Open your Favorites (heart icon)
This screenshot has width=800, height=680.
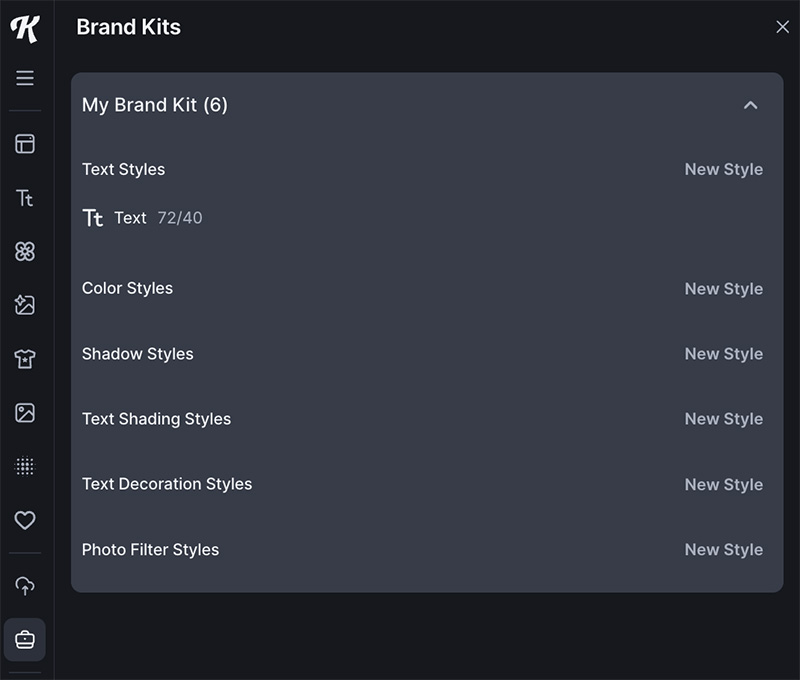(x=25, y=520)
